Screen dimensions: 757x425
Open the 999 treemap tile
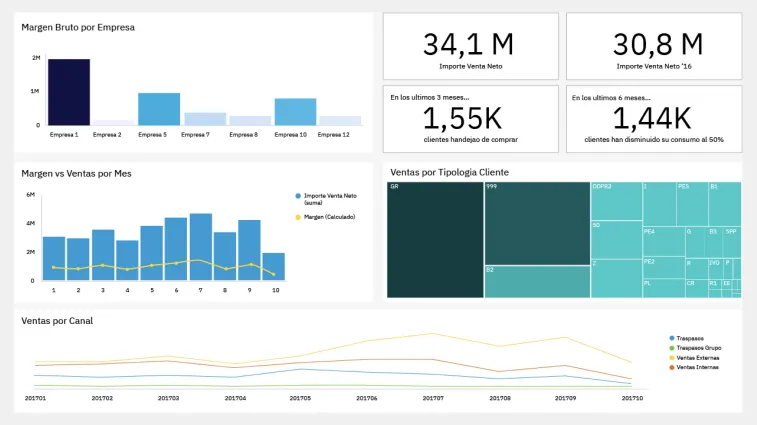(x=537, y=224)
